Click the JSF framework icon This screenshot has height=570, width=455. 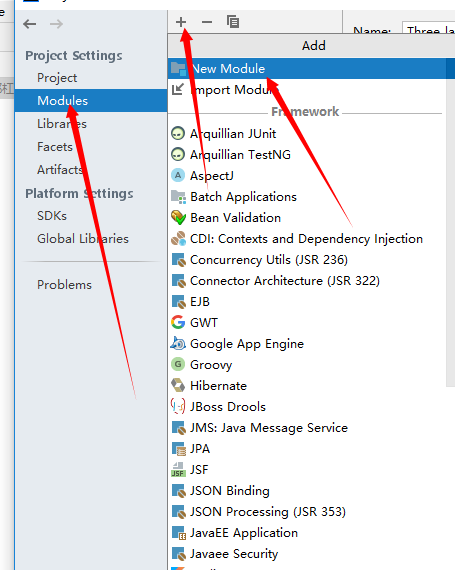click(x=178, y=470)
